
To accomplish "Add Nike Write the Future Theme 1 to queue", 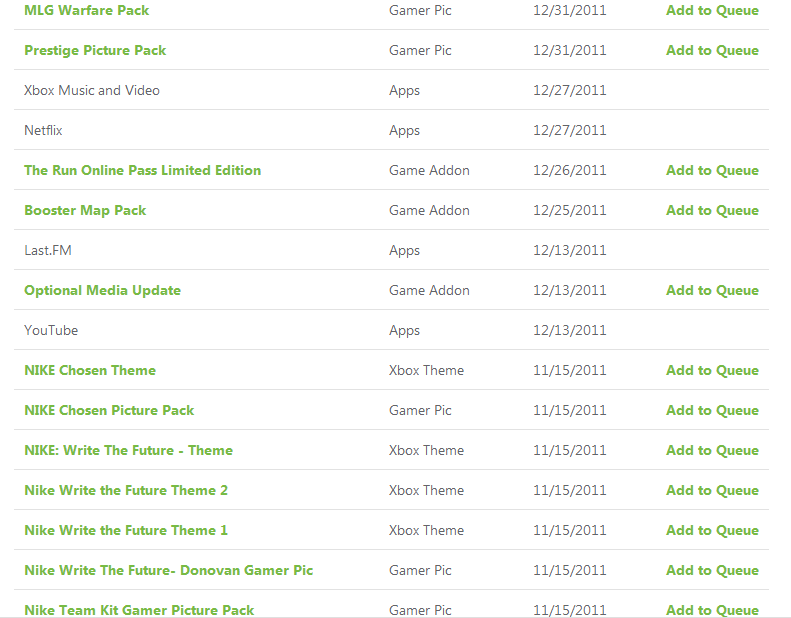I will pos(712,530).
